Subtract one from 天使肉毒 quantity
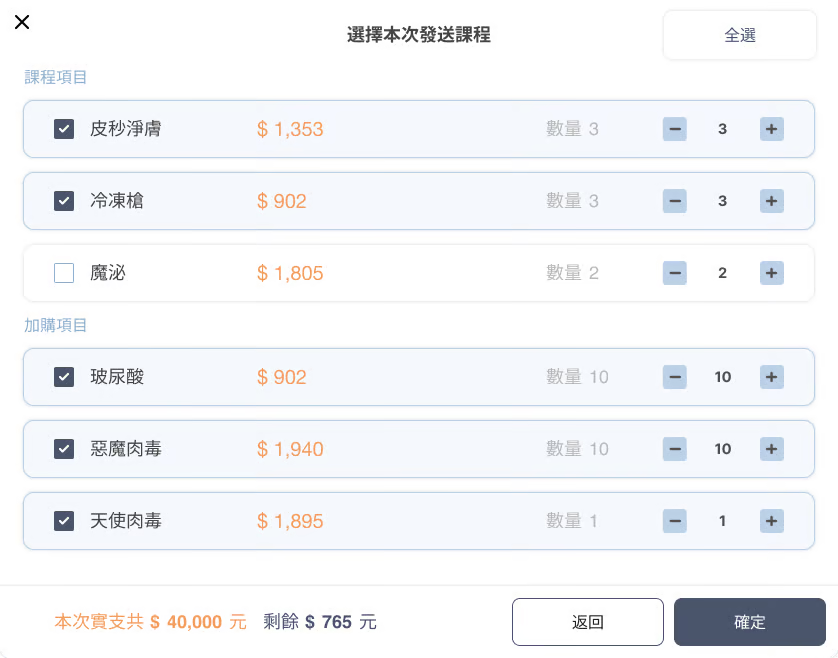Screen dimensions: 838x658 (x=675, y=521)
